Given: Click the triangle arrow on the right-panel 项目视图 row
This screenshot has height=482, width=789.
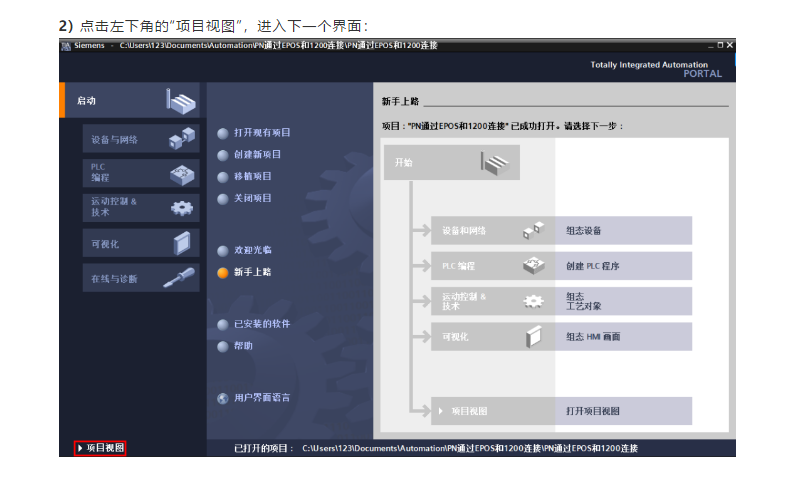Looking at the screenshot, I should tap(440, 411).
